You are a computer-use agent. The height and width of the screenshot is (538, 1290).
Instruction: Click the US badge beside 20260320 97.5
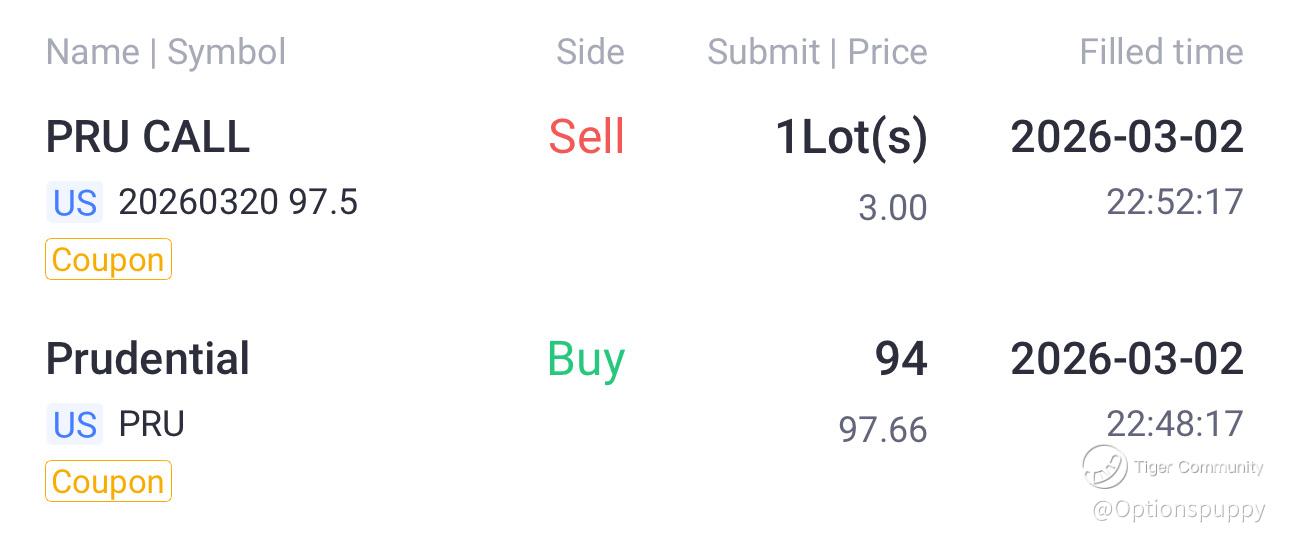[75, 203]
